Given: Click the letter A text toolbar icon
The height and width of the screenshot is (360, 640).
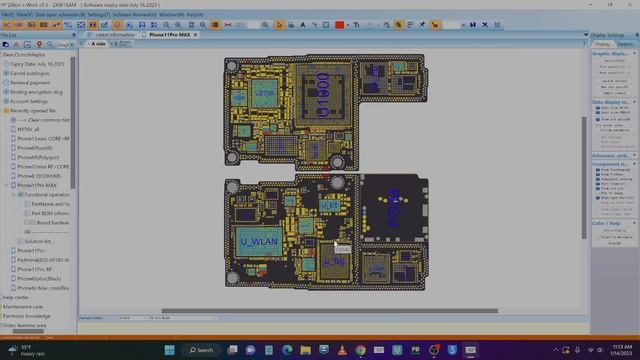Looking at the screenshot, I should click(x=302, y=25).
